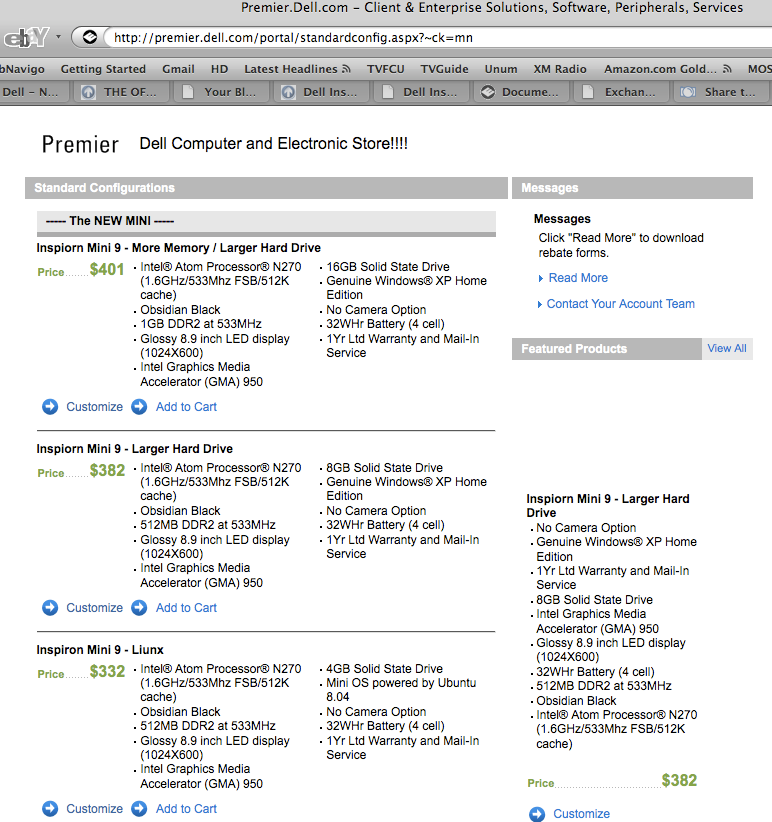Open the HD bookmark
Image resolution: width=772 pixels, height=822 pixels.
click(220, 69)
